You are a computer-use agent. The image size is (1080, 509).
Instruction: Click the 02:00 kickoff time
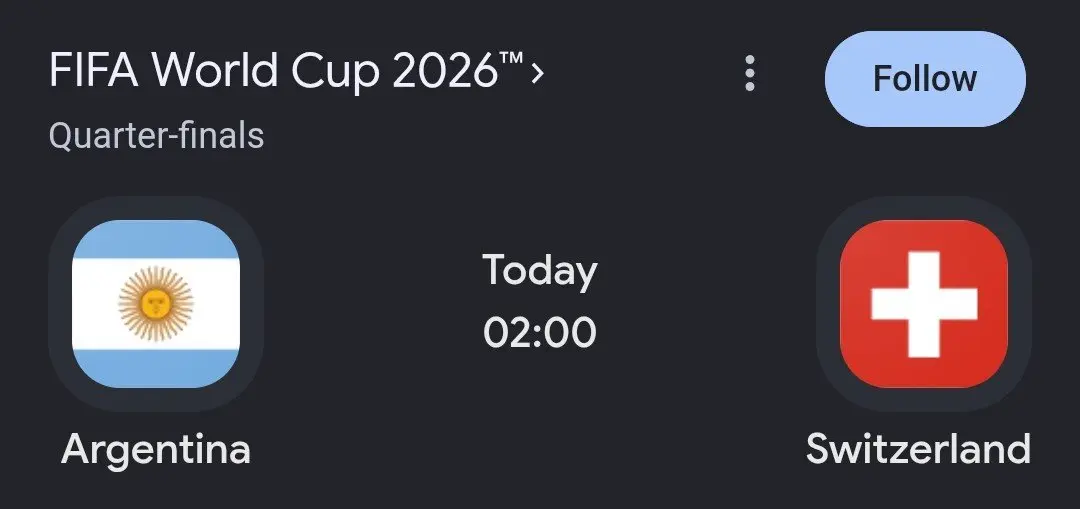click(540, 333)
